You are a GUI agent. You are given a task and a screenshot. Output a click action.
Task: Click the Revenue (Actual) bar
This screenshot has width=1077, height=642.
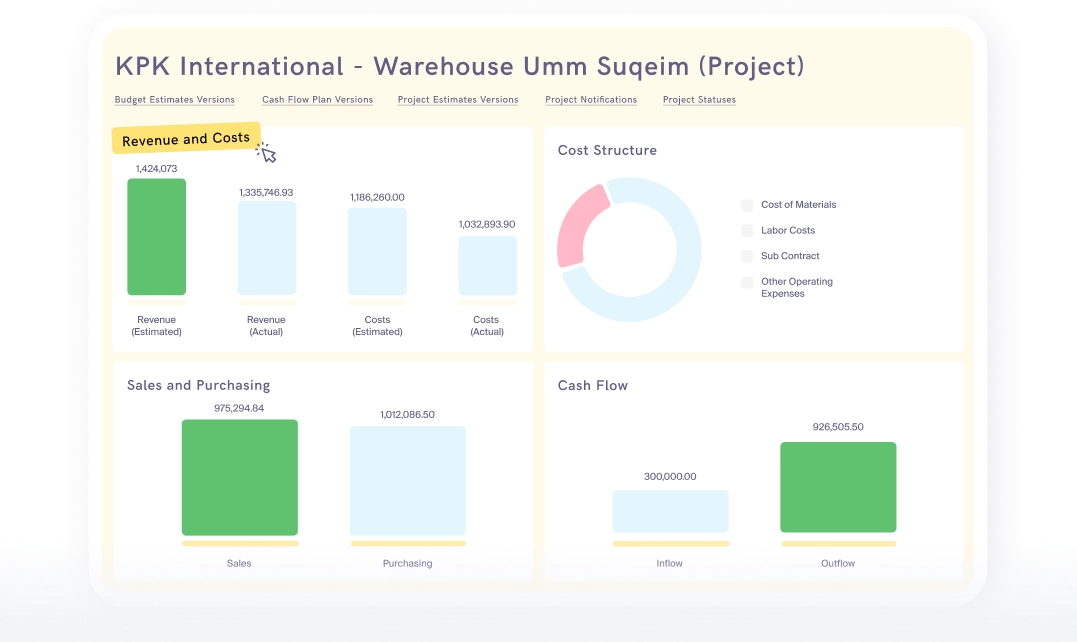267,248
